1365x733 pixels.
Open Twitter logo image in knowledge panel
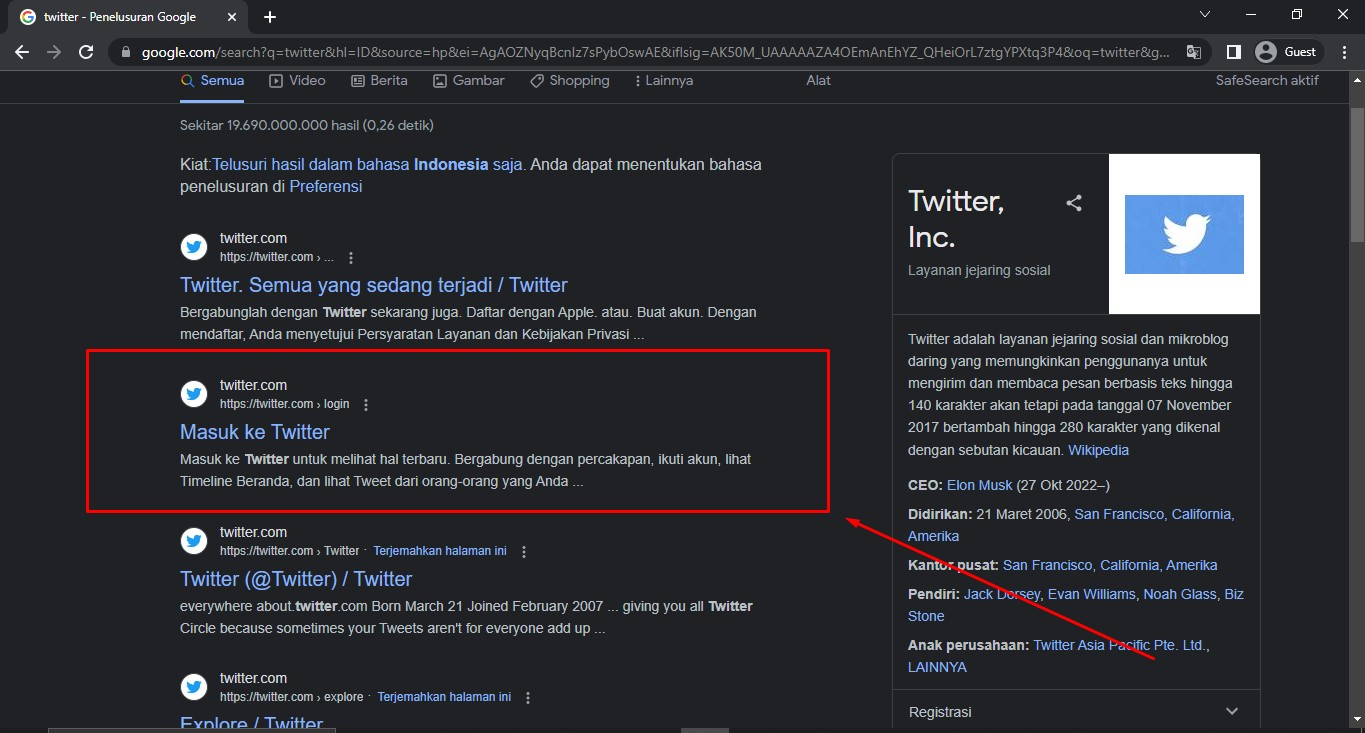pos(1184,234)
